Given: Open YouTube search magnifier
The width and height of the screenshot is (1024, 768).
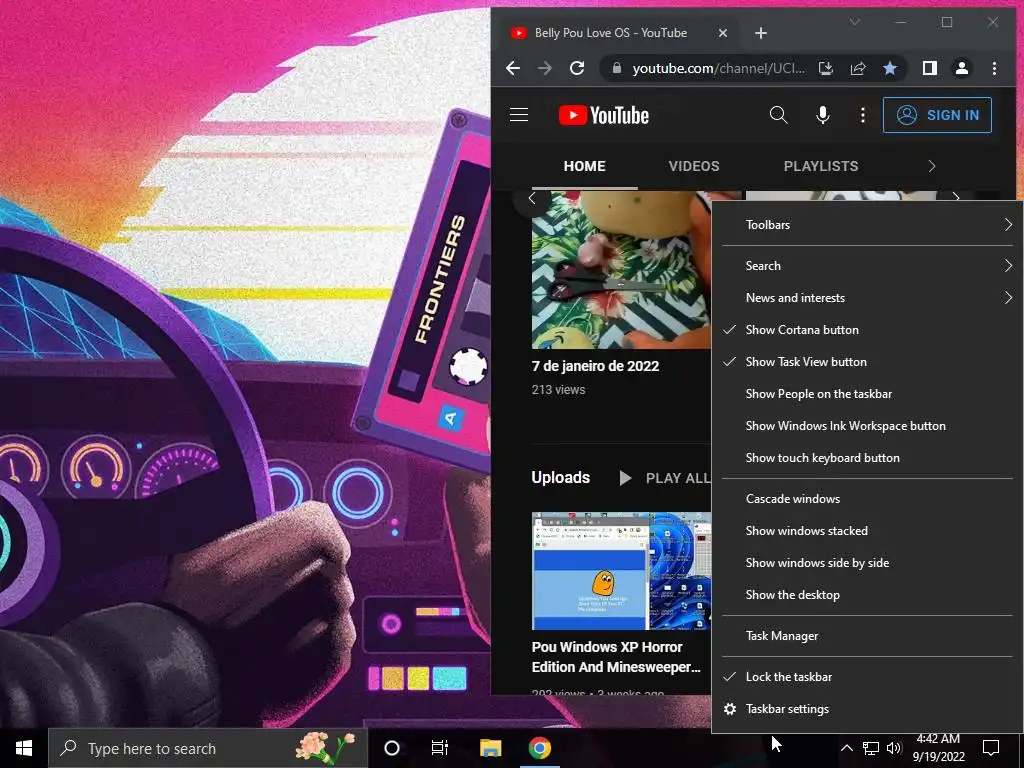Looking at the screenshot, I should pos(778,115).
